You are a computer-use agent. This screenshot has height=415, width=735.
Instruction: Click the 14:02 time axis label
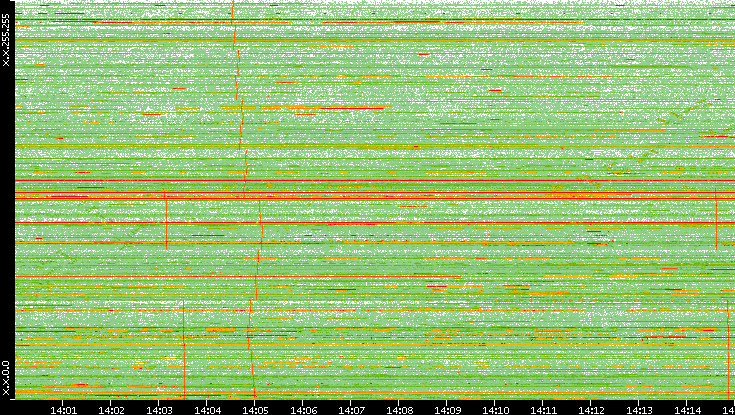111,410
